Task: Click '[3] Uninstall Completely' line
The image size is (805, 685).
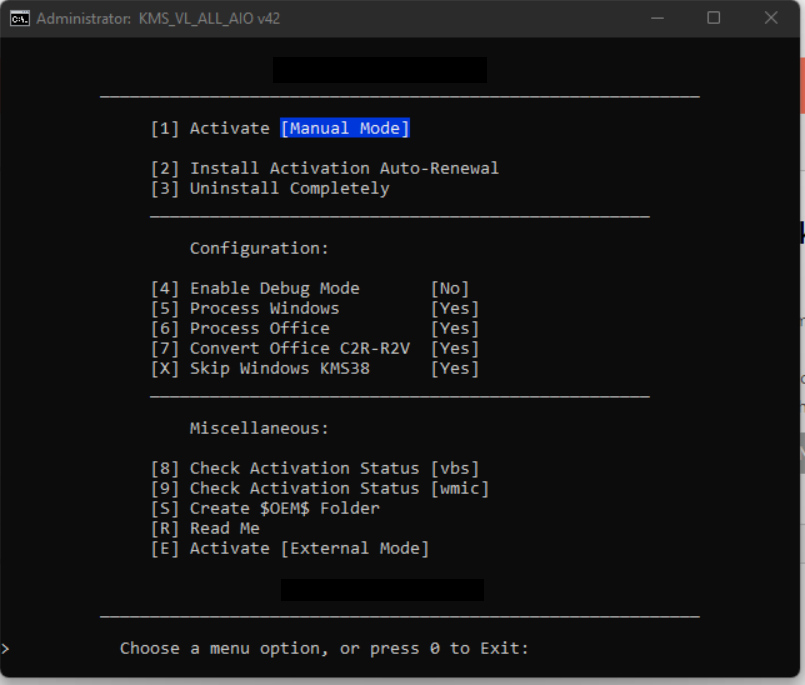Action: click(270, 188)
